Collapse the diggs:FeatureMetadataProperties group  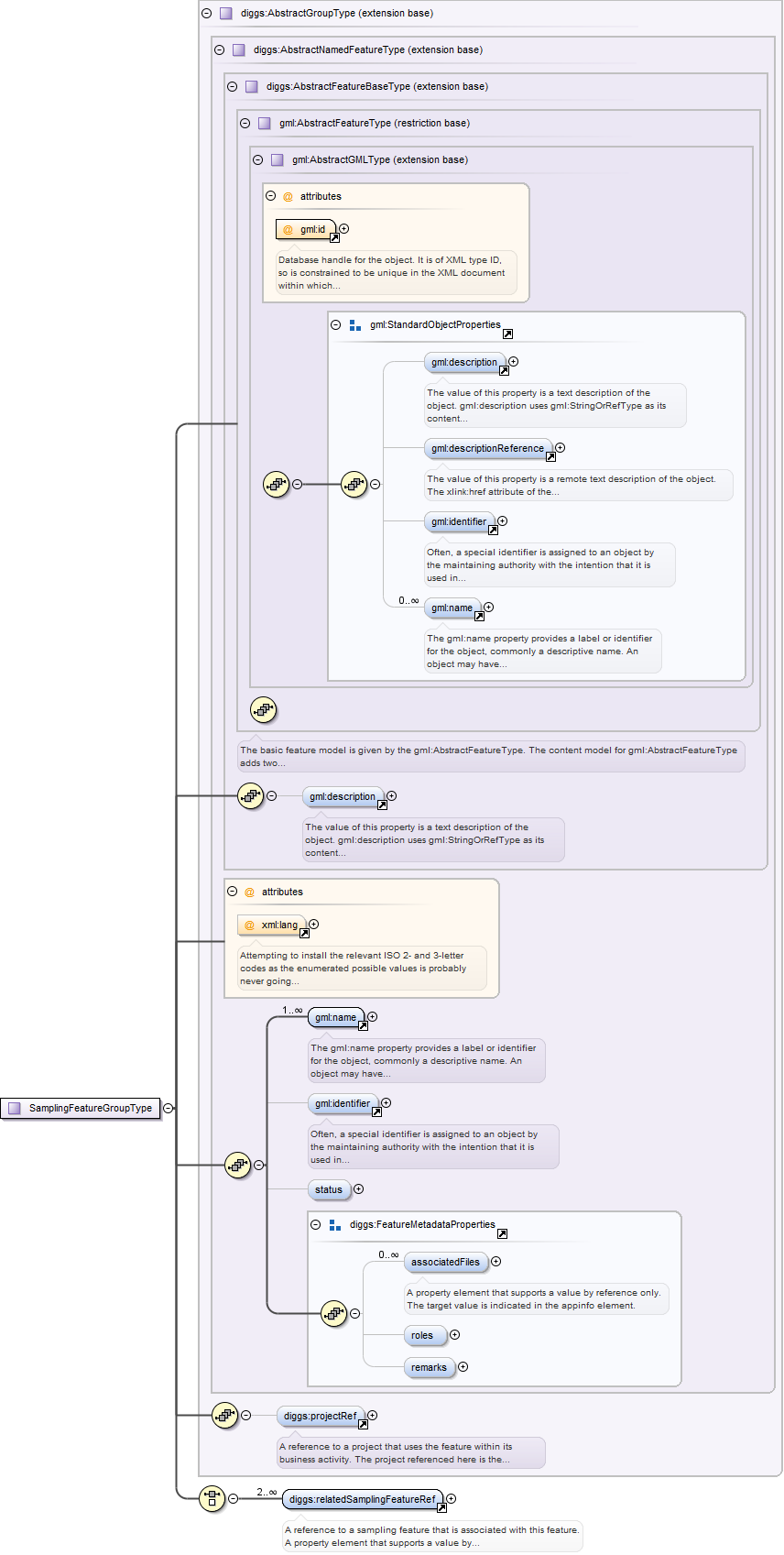316,1224
